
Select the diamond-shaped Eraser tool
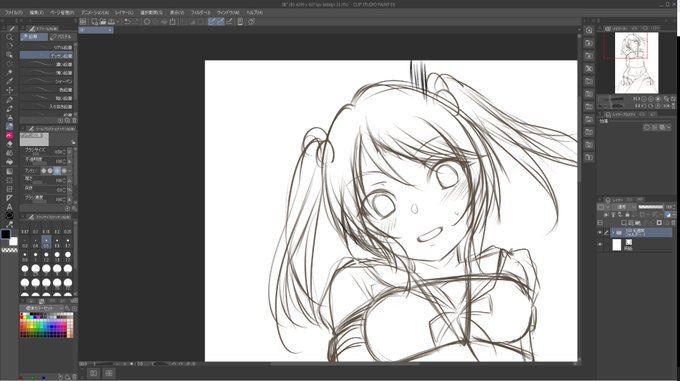(x=9, y=144)
